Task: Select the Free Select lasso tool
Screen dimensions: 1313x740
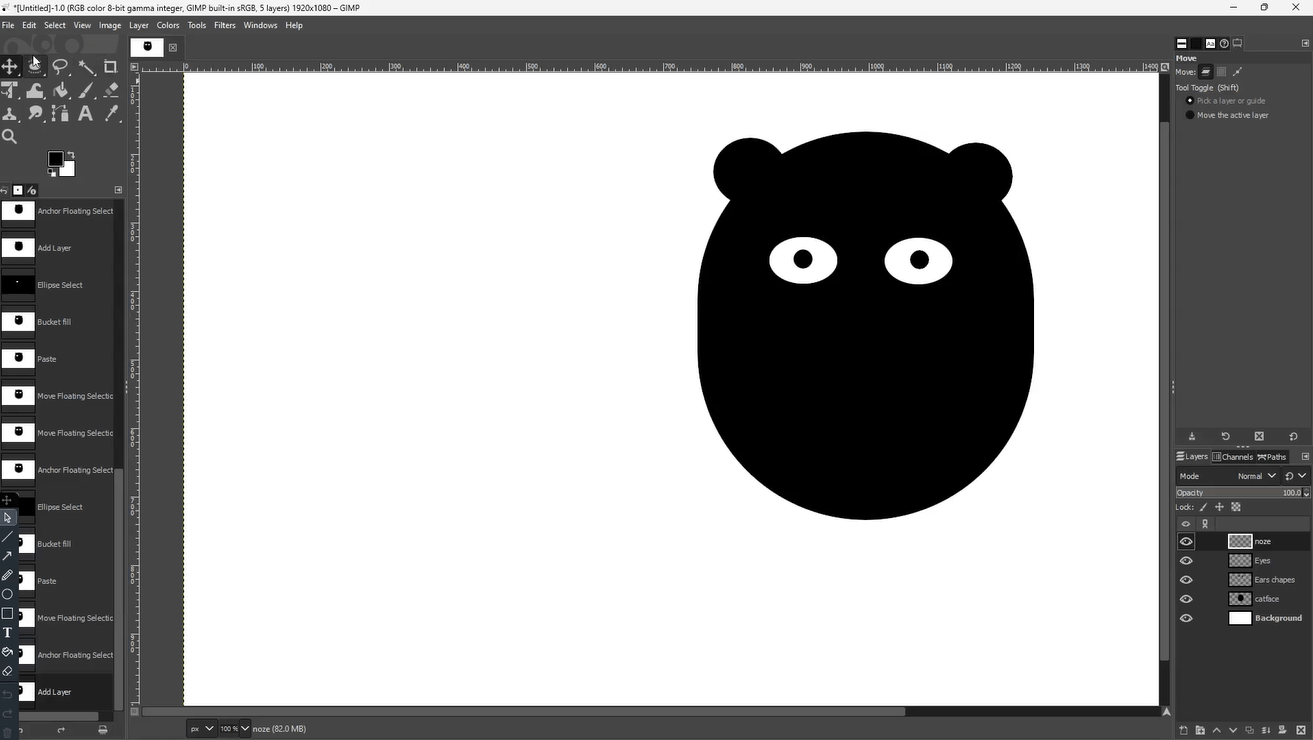Action: [x=61, y=66]
